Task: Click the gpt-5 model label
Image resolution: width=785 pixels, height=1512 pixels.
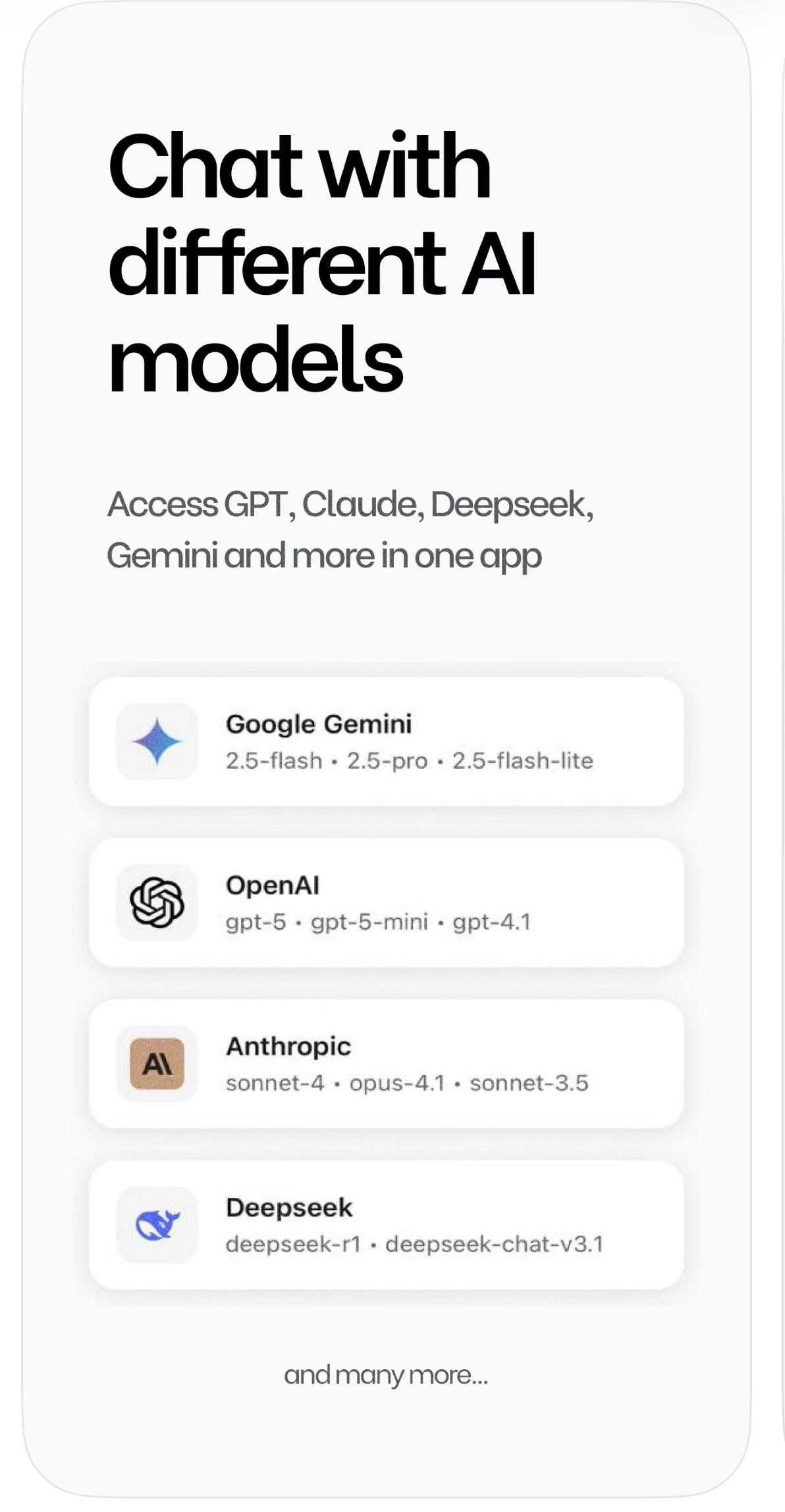Action: [256, 922]
